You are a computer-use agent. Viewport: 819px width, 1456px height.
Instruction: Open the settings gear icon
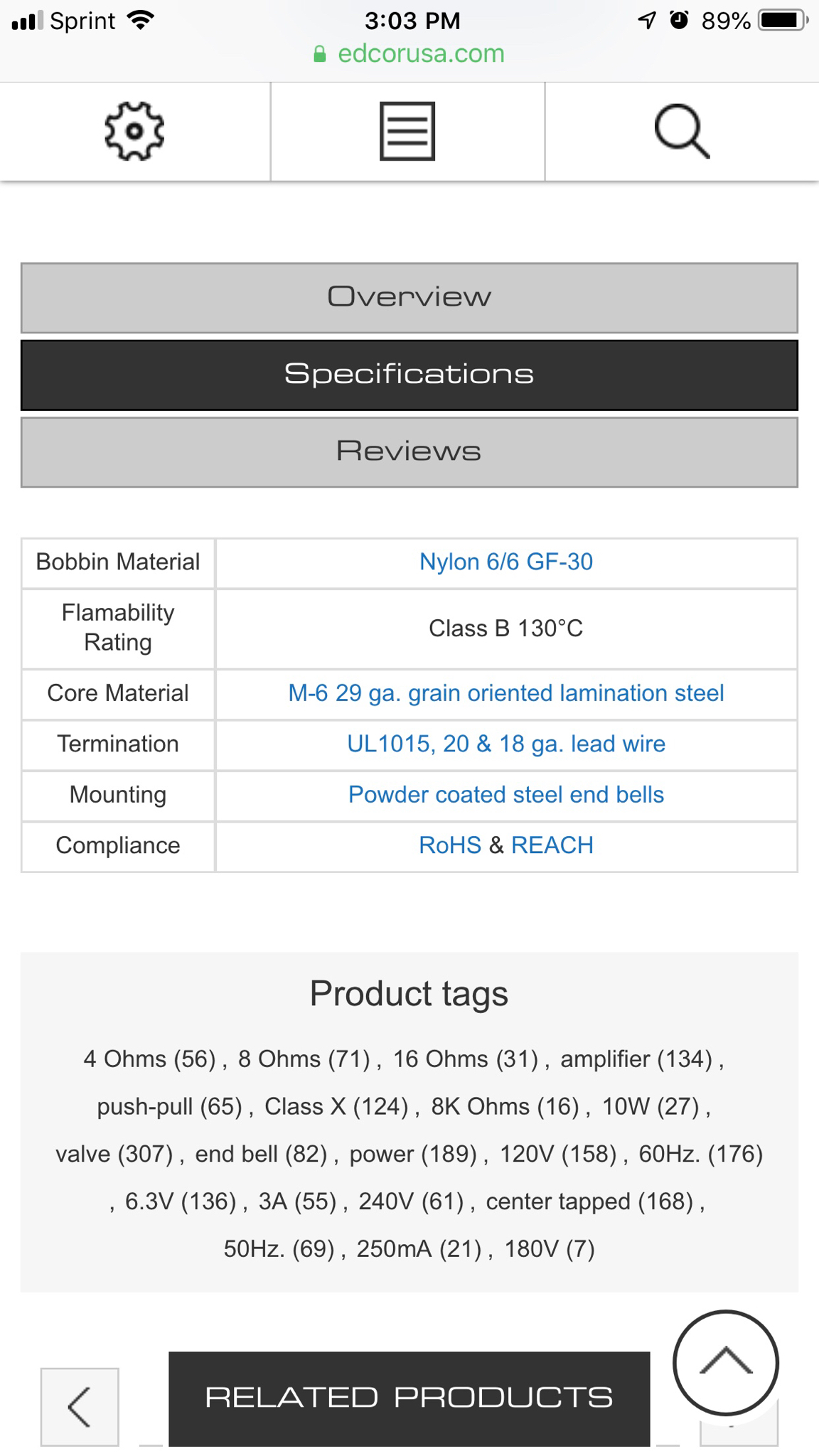[134, 132]
